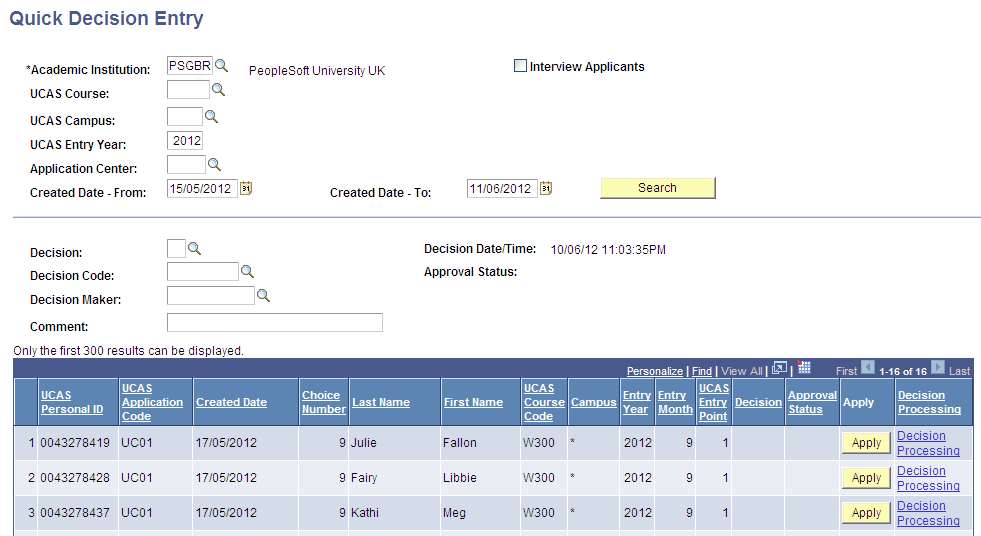Focus Created Date From field
Screen dimensions: 981x536
202,188
